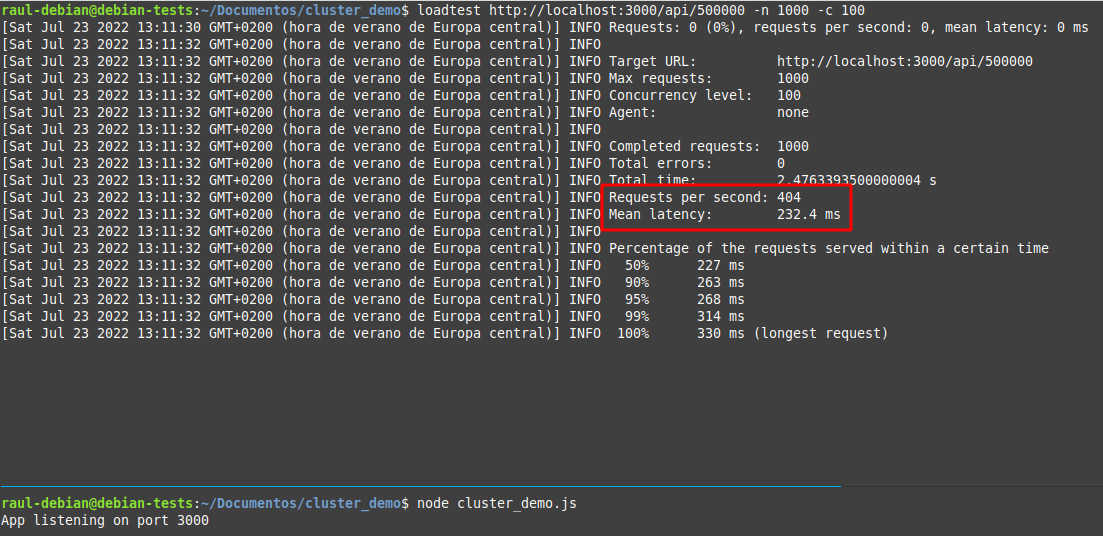Click the Target URL value in the output
Image resolution: width=1103 pixels, height=536 pixels.
[904, 61]
